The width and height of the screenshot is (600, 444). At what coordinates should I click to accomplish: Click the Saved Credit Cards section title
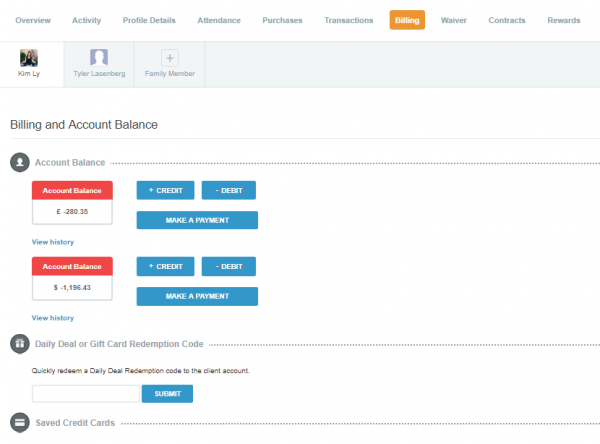[x=75, y=423]
